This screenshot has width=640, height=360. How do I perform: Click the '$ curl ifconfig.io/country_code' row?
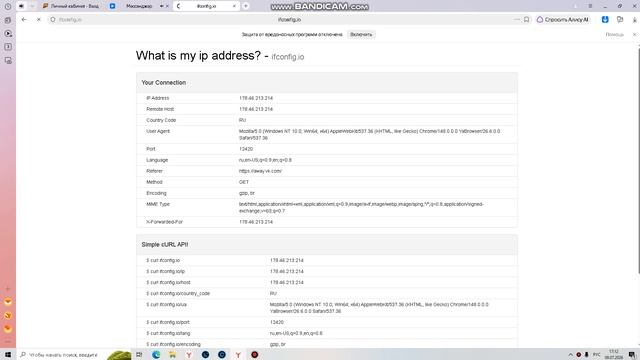pos(327,293)
